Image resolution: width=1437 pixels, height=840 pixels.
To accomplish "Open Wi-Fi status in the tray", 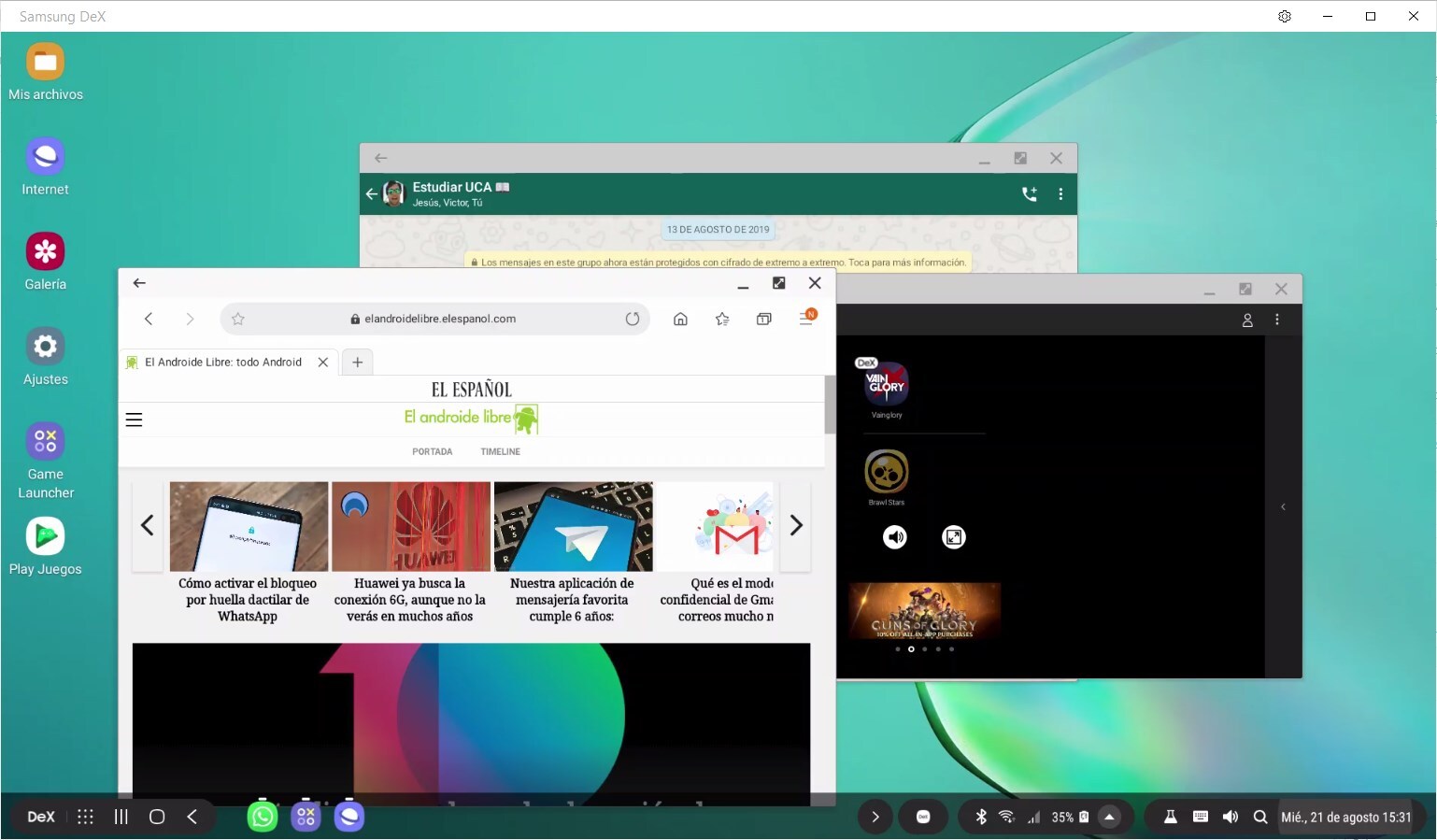I will [x=1006, y=817].
